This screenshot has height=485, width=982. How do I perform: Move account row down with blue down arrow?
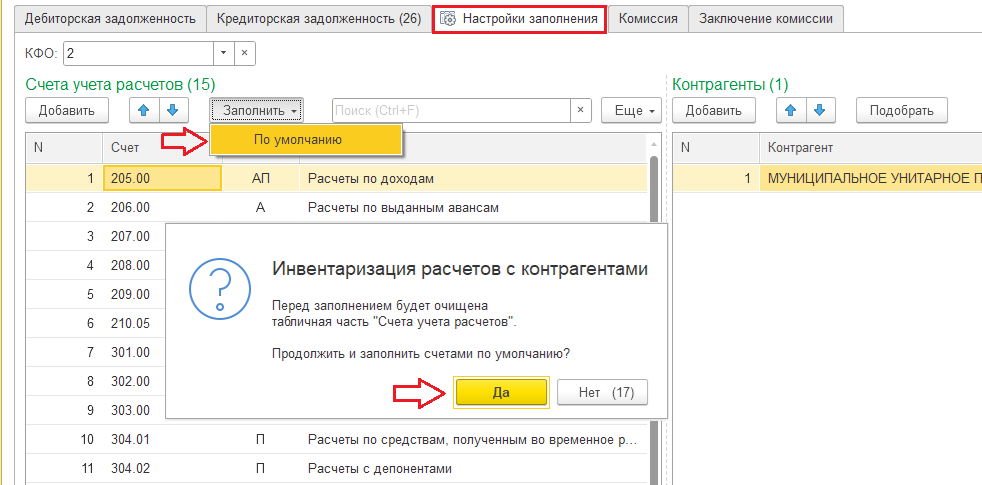coord(173,110)
